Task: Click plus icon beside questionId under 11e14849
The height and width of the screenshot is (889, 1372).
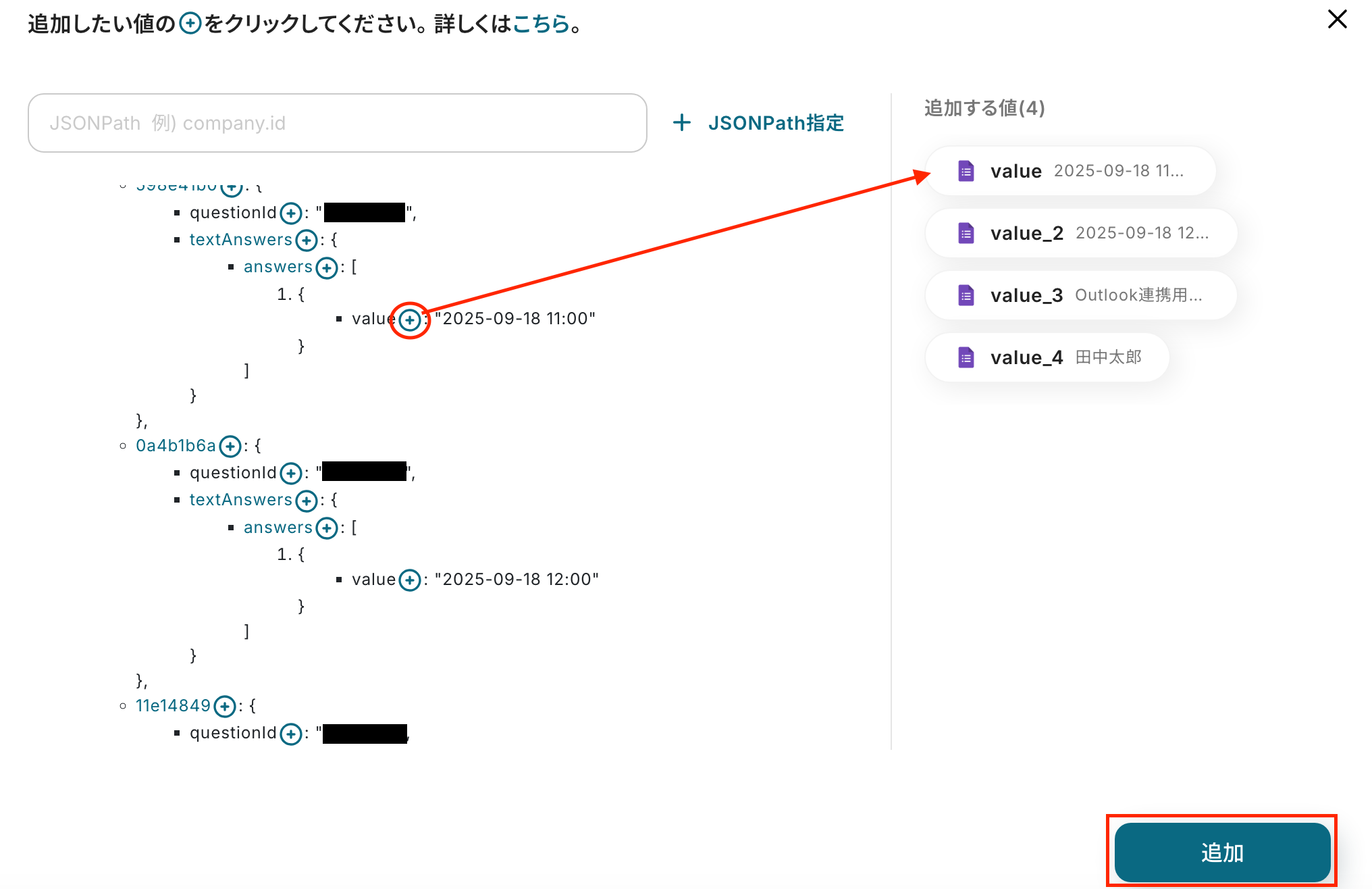Action: [x=291, y=734]
